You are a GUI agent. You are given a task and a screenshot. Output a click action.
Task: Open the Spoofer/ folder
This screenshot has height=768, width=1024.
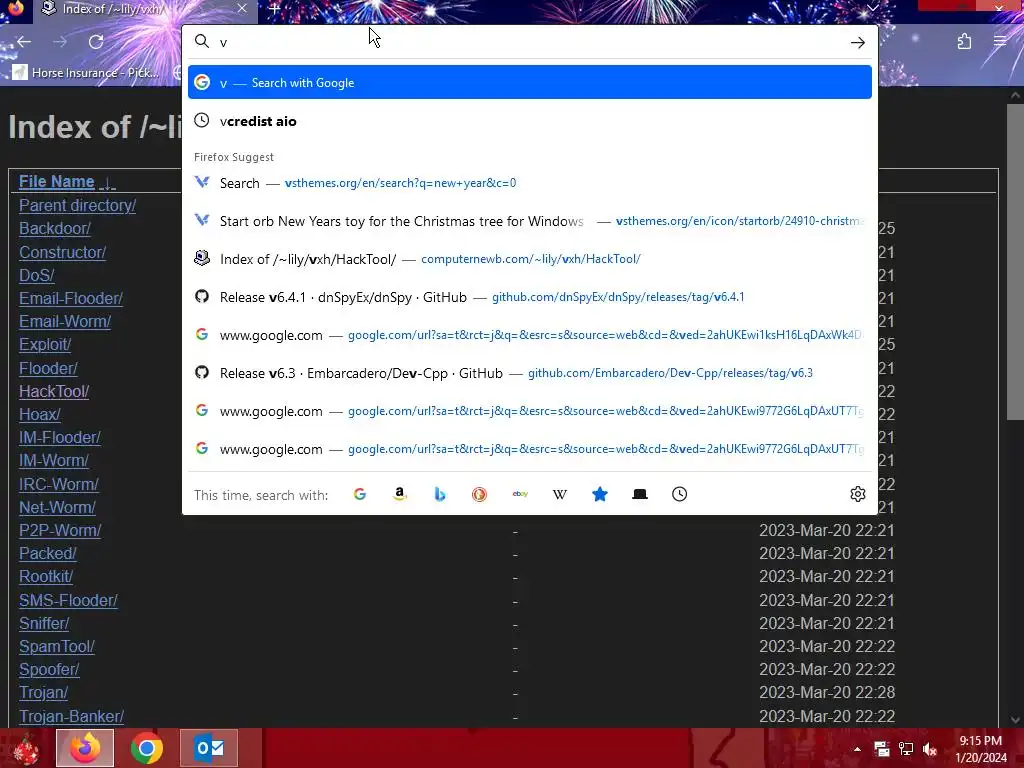49,669
